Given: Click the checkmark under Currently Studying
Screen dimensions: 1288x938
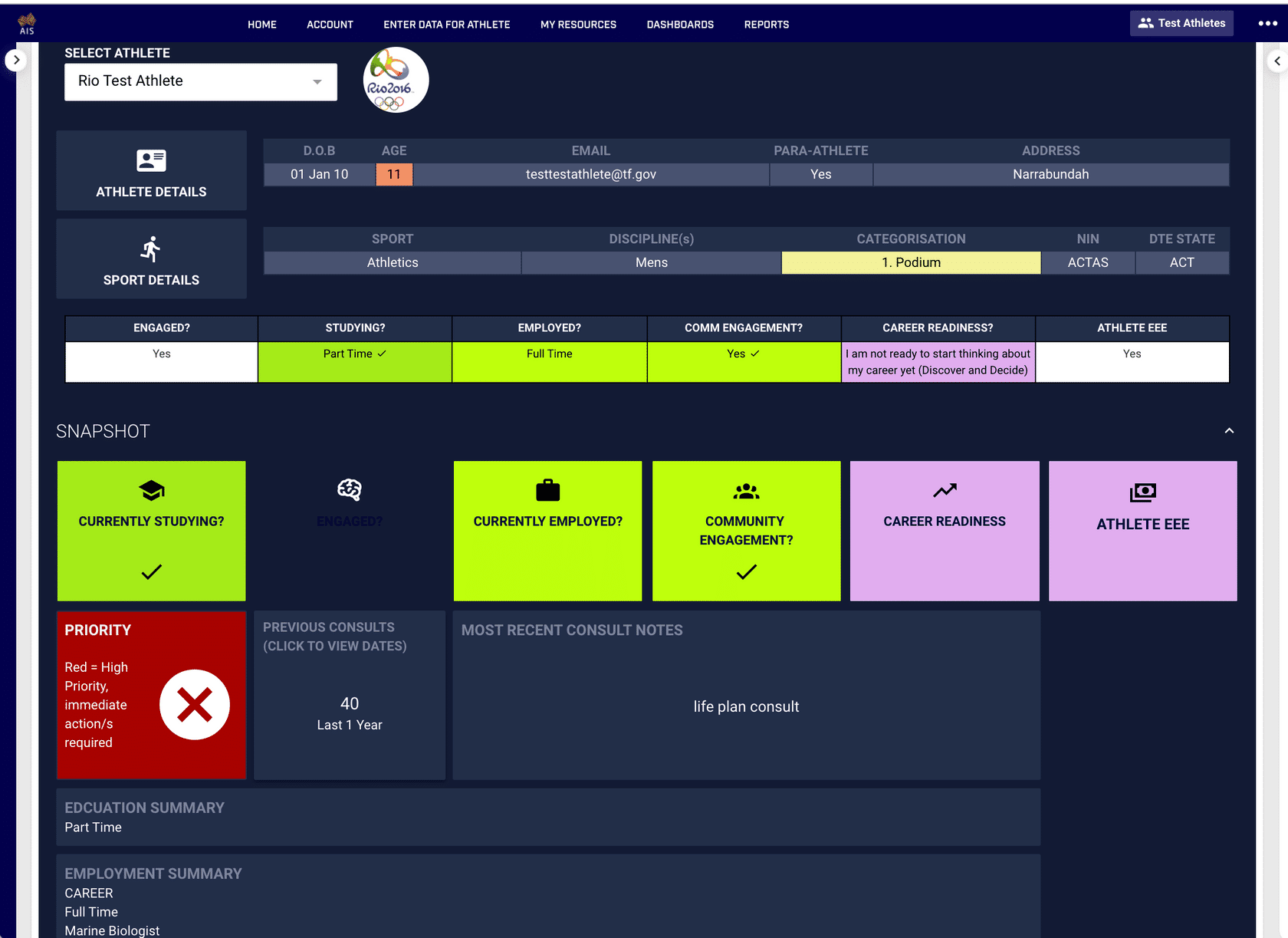Looking at the screenshot, I should (151, 572).
